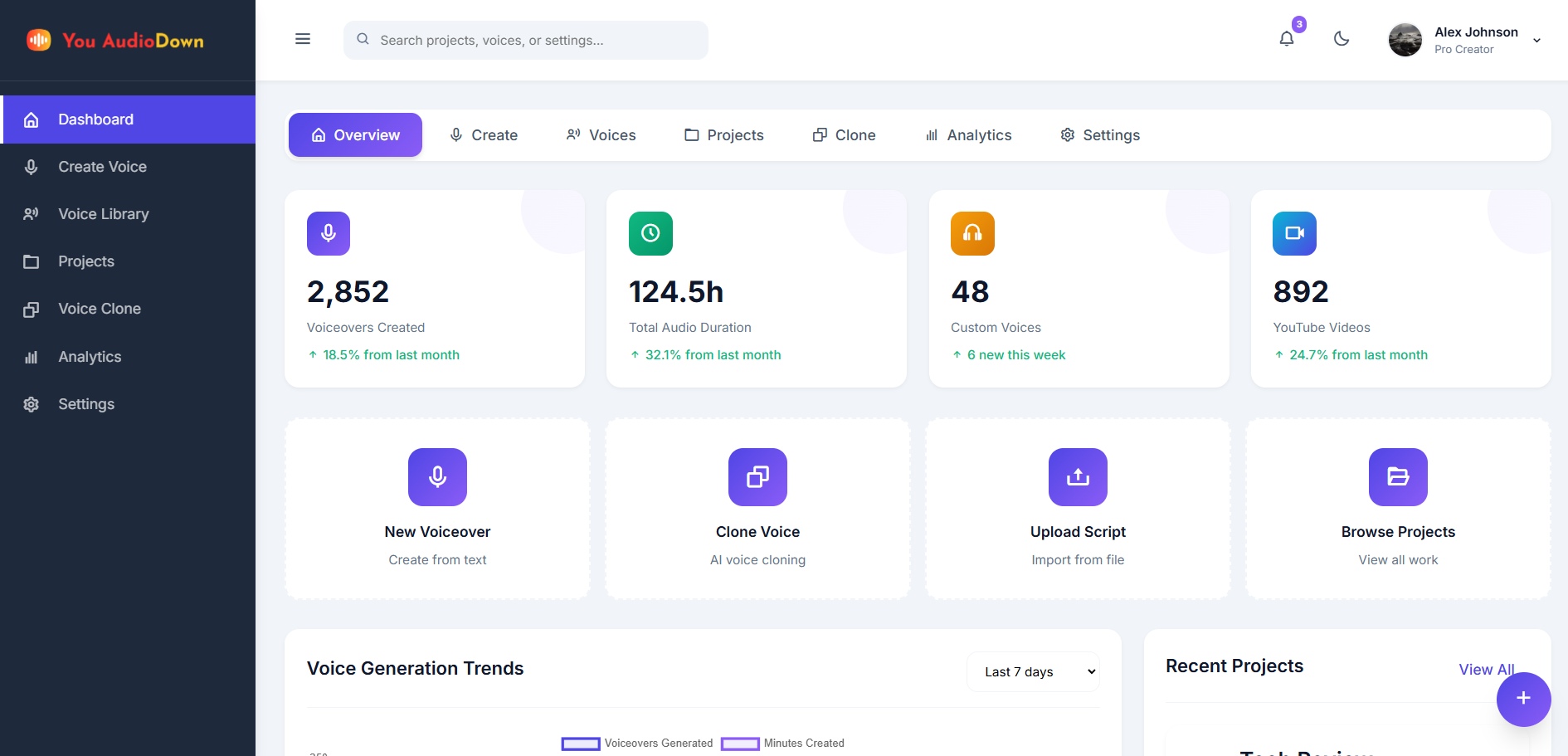This screenshot has height=756, width=1568.
Task: Open the notifications bell
Action: pos(1286,39)
